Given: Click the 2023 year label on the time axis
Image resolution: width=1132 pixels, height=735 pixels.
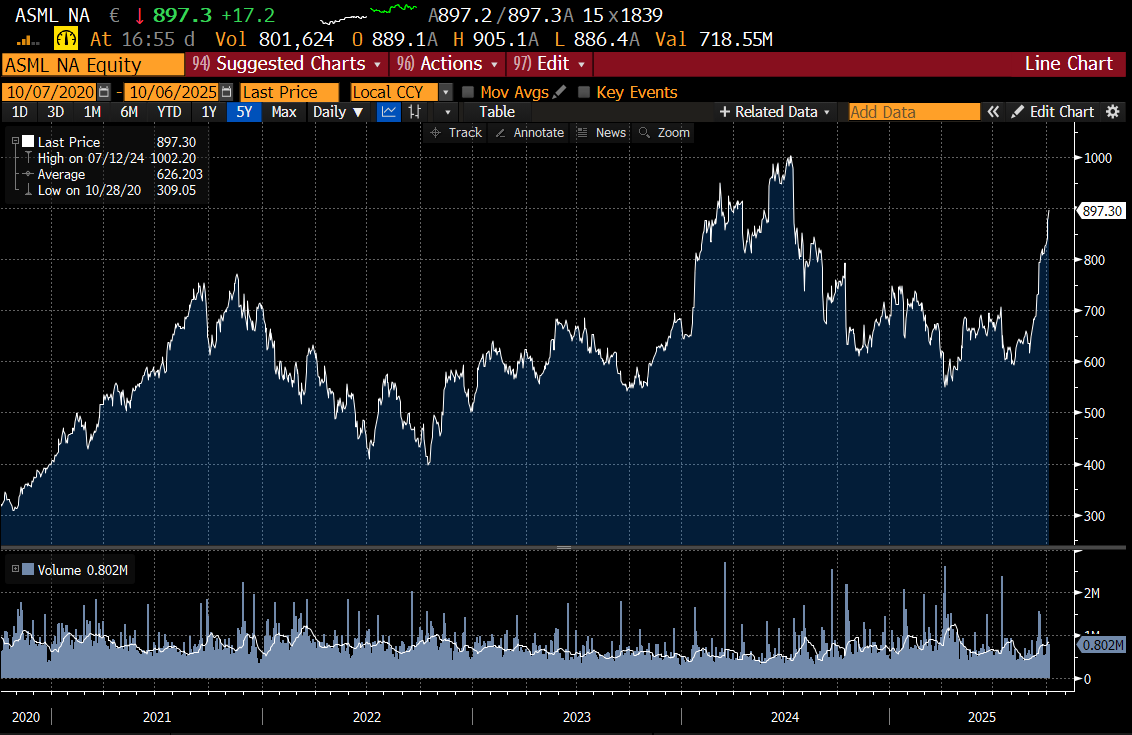Looking at the screenshot, I should click(x=576, y=717).
